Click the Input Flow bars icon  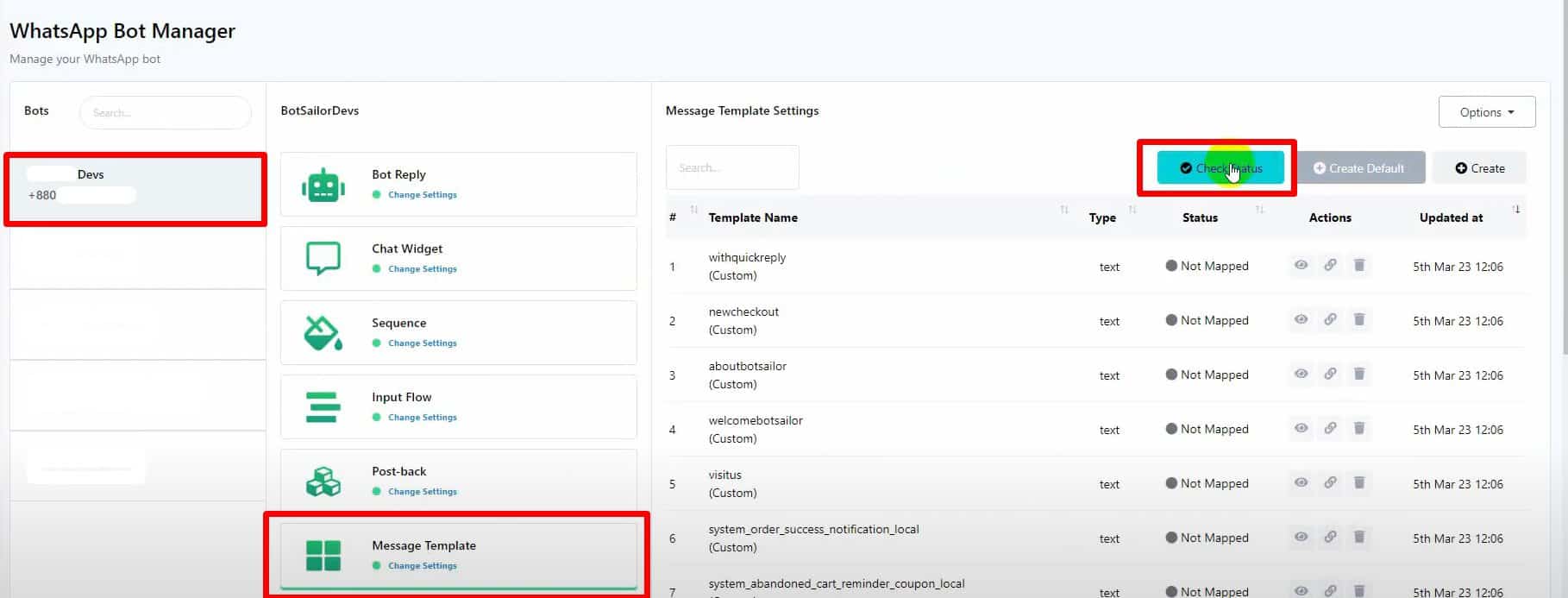(322, 406)
